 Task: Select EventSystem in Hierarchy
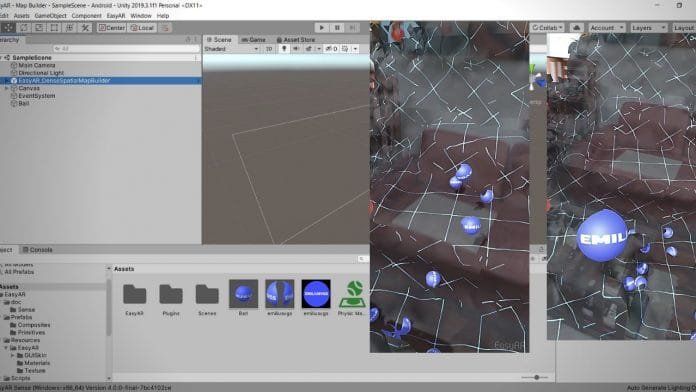tap(37, 96)
